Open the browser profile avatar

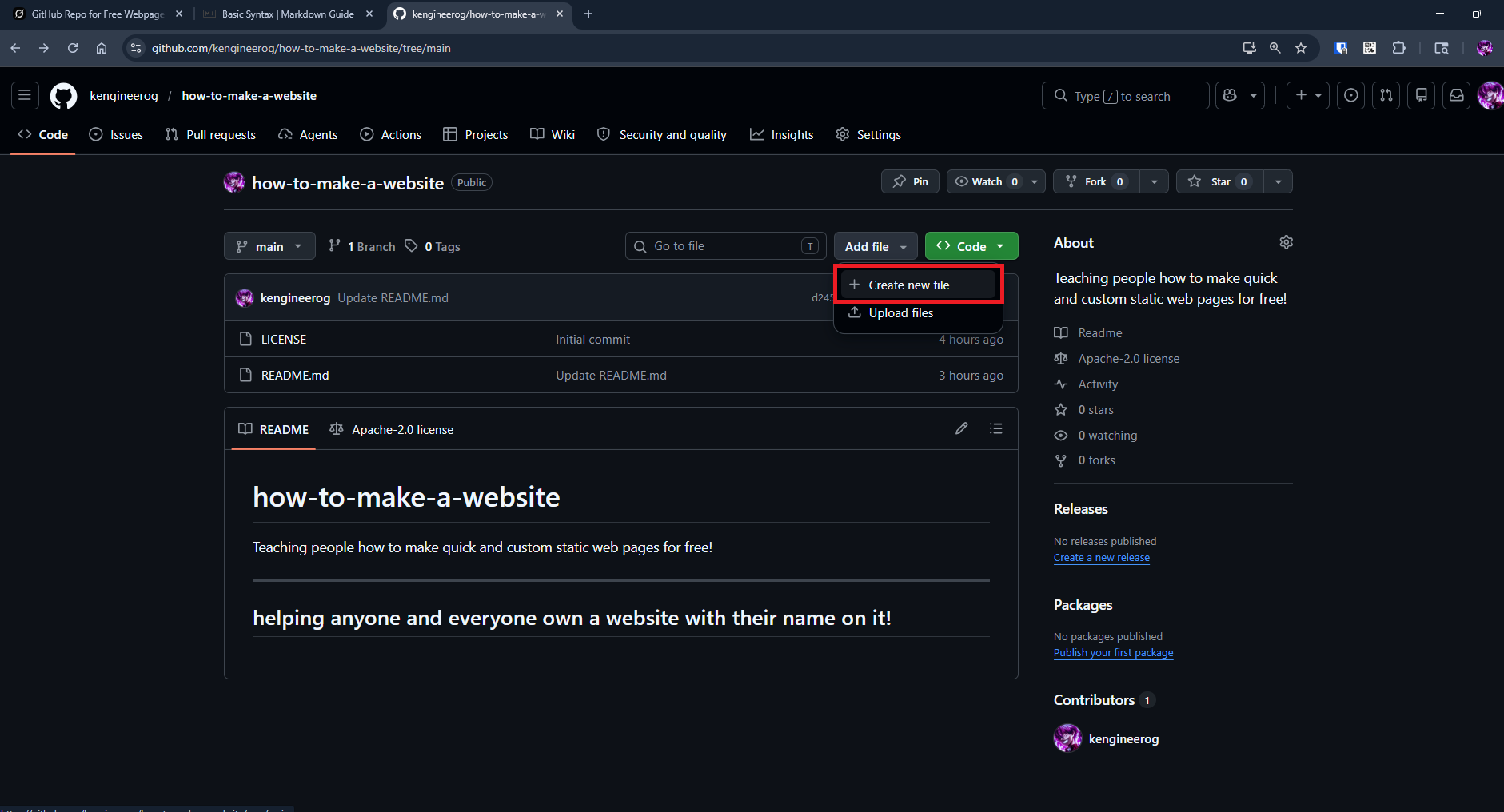[1485, 48]
